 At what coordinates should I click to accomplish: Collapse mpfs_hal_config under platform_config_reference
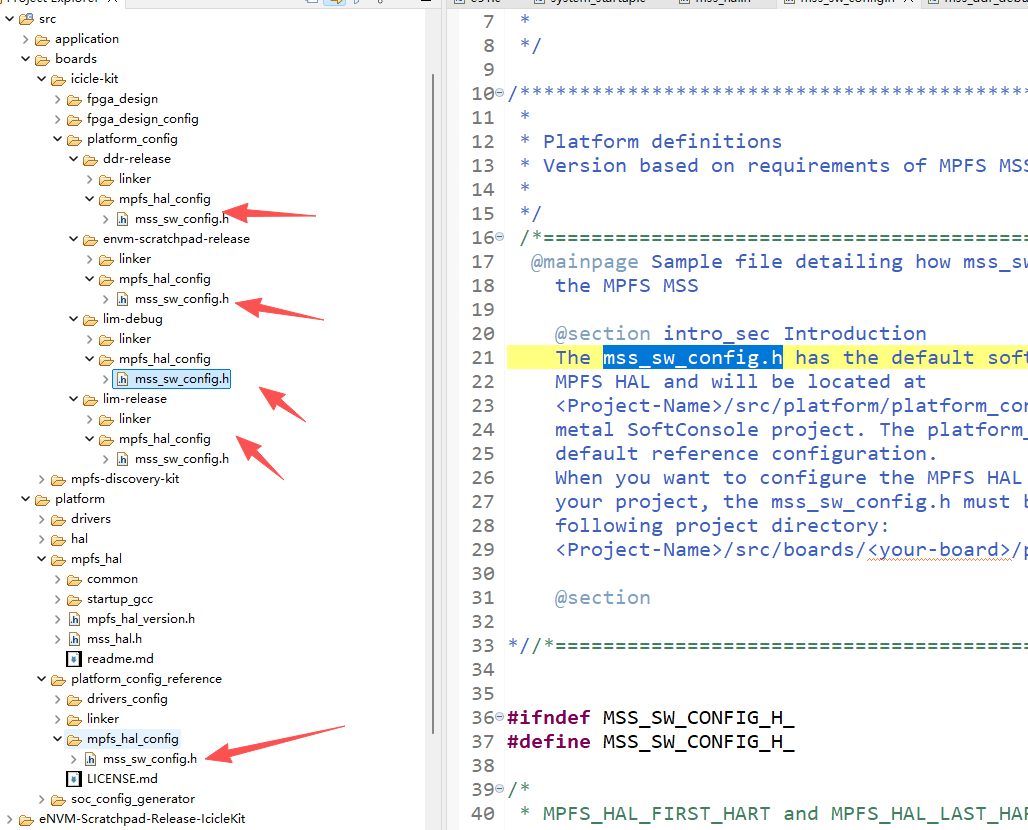(57, 739)
